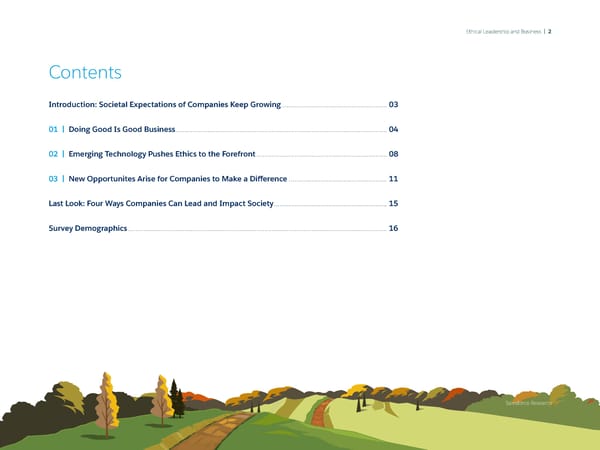The image size is (600, 450).
Task: Click page number 16 in contents
Action: (x=394, y=229)
